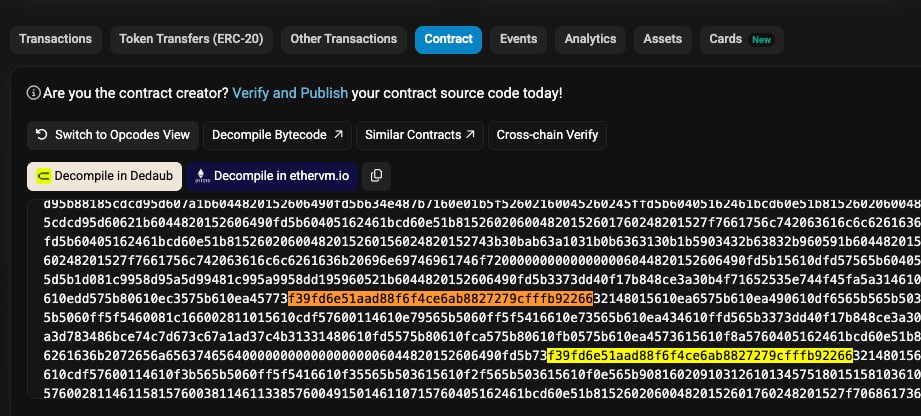Click bytecode line starting with 5b5060ff5f5460081c
Viewport: 921px width, 416px height.
tap(482, 318)
